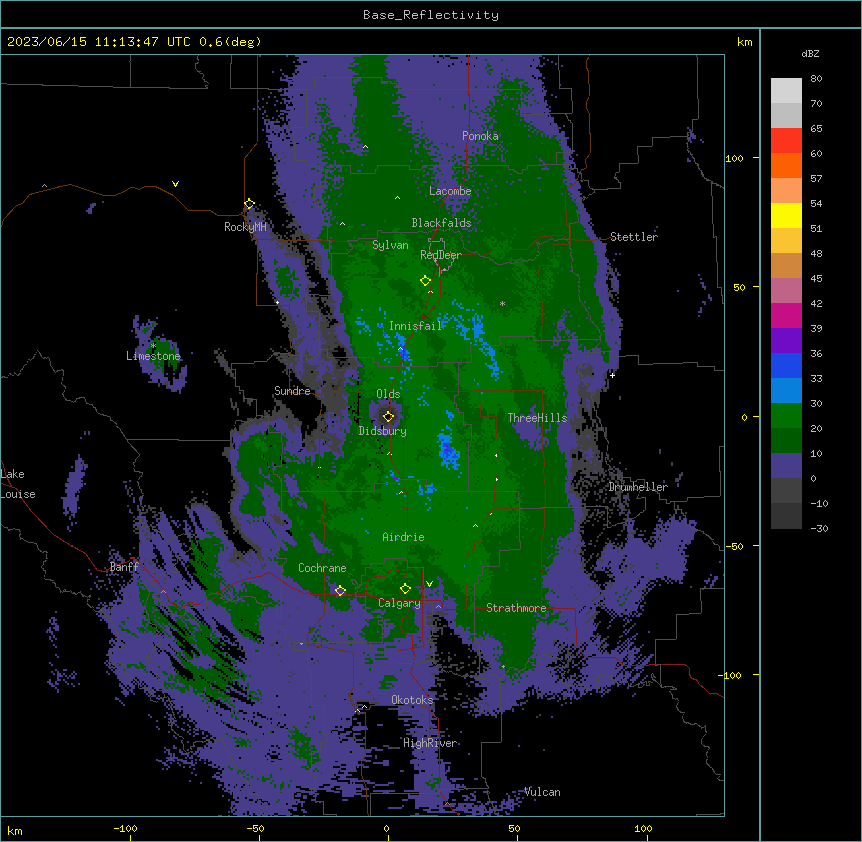Click the Ponoka city label
The width and height of the screenshot is (862, 842).
pyautogui.click(x=480, y=136)
